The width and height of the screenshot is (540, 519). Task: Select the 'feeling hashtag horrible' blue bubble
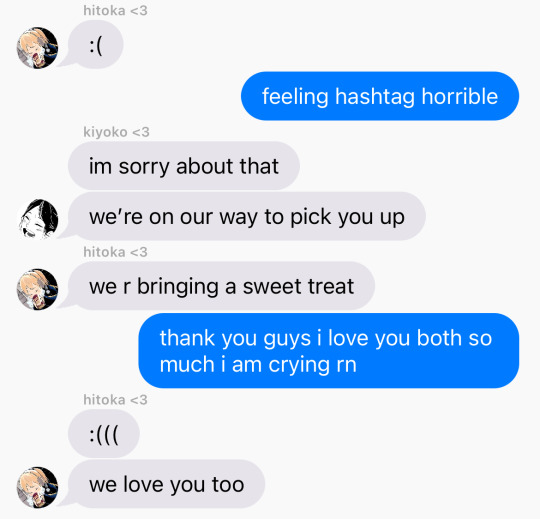pyautogui.click(x=380, y=96)
